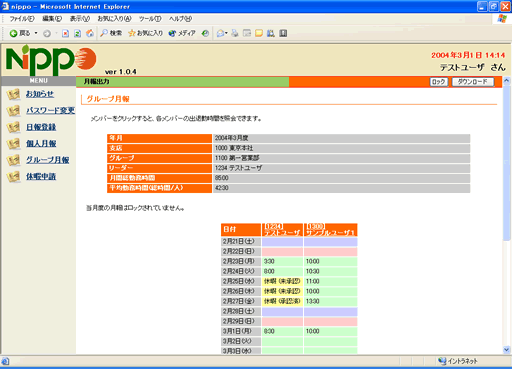Click the 3月1日(月) date cell
Image resolution: width=512 pixels, height=369 pixels.
(241, 331)
